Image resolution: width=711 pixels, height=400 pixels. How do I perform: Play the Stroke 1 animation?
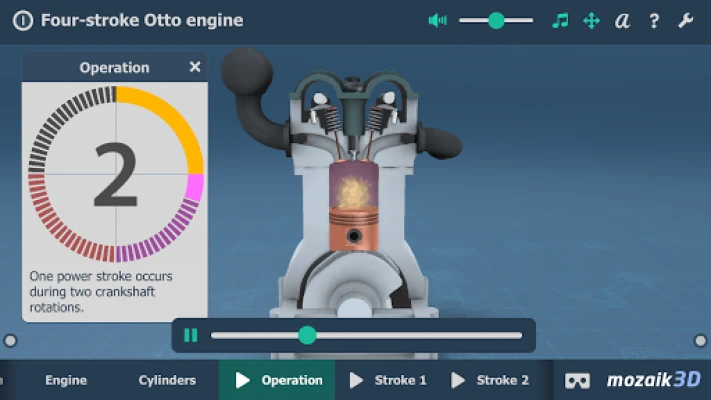click(388, 380)
